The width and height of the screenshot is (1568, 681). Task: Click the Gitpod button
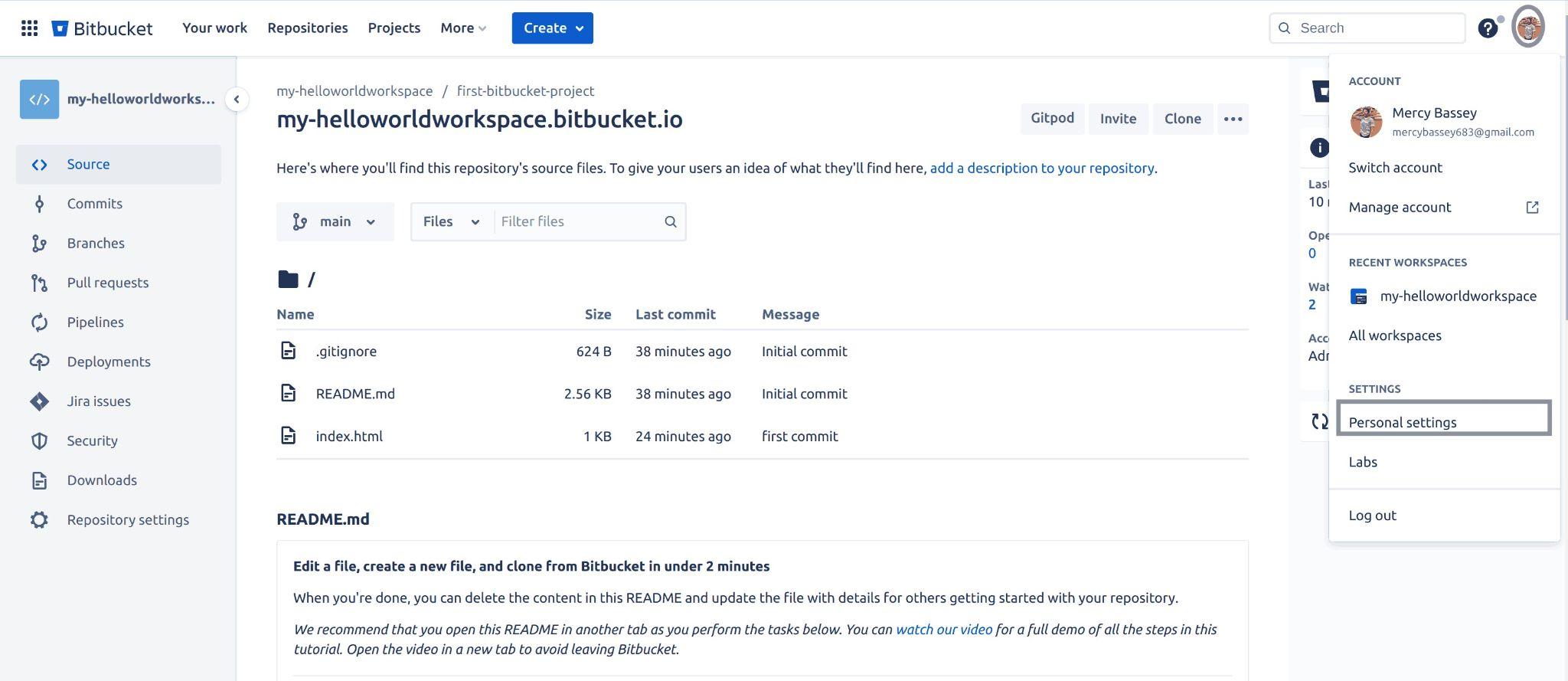coord(1052,119)
